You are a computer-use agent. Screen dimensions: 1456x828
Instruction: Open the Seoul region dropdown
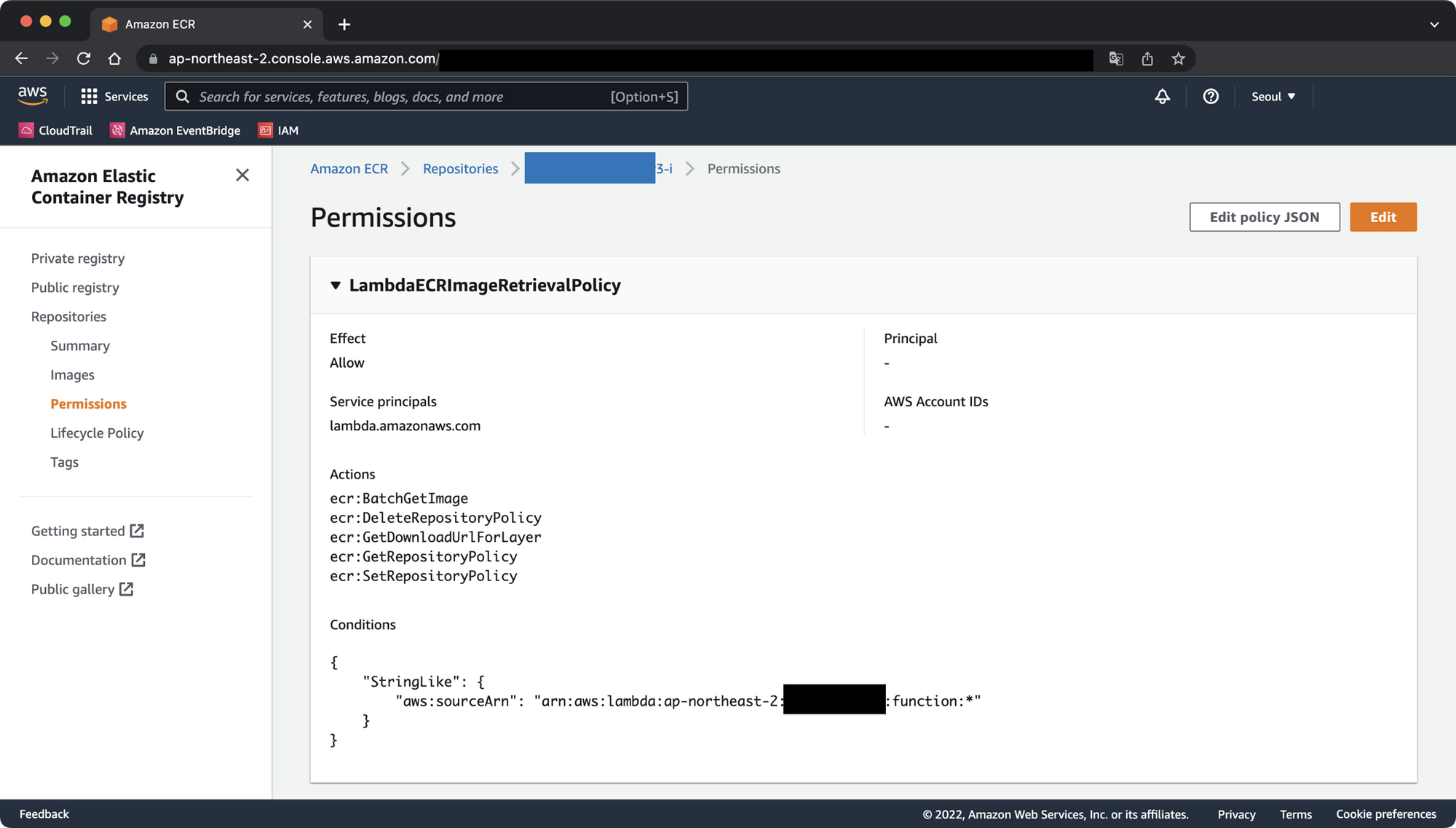pos(1273,96)
